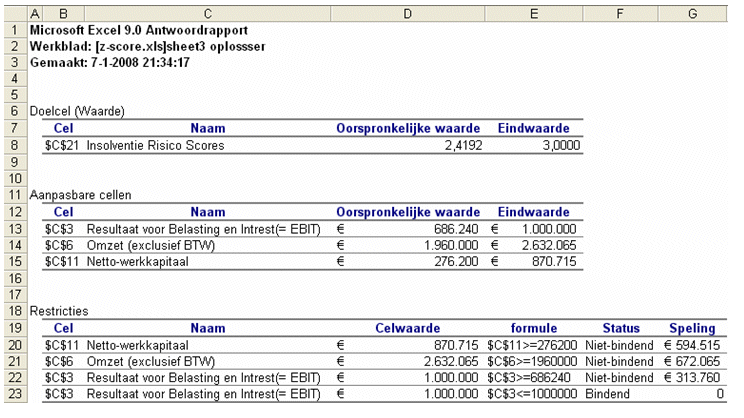
Task: Click the 'formule' column heading
Action: 534,328
